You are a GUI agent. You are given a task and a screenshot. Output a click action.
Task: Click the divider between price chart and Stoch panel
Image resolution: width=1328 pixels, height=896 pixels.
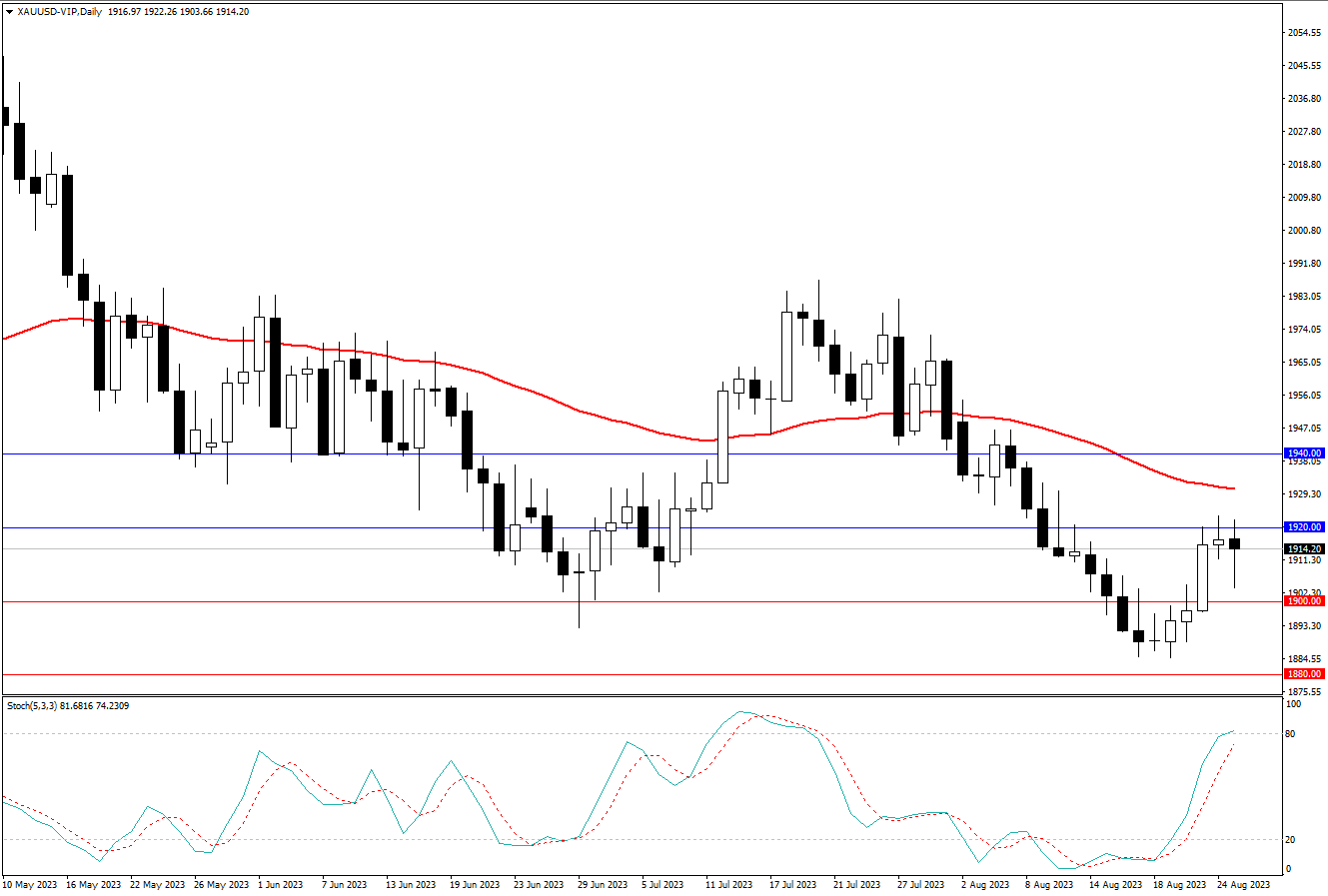(640, 696)
